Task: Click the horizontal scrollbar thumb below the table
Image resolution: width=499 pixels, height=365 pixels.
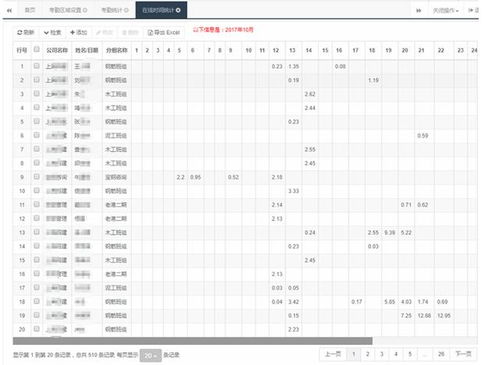Action: pos(193,341)
